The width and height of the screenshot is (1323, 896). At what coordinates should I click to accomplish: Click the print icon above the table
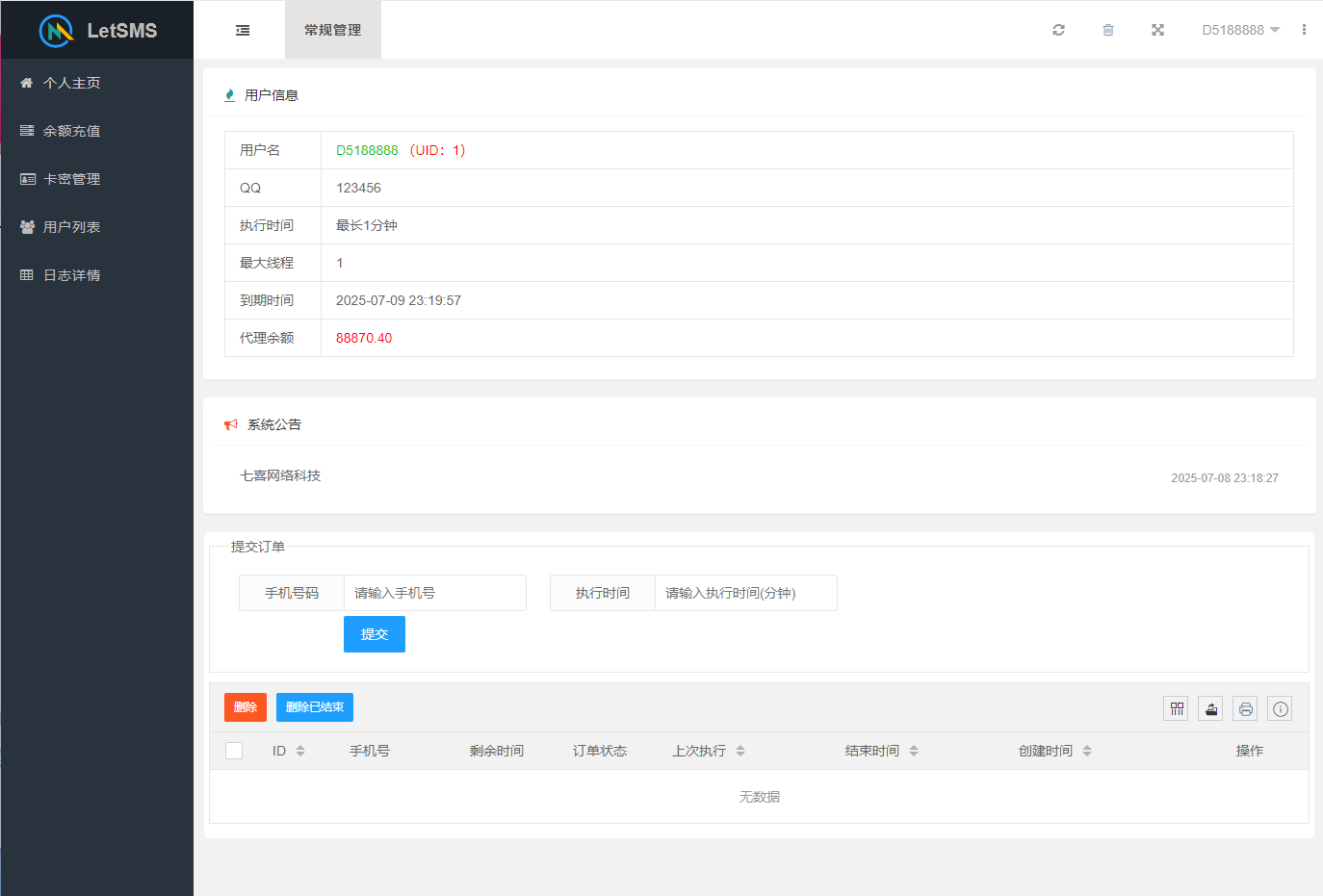(x=1245, y=708)
